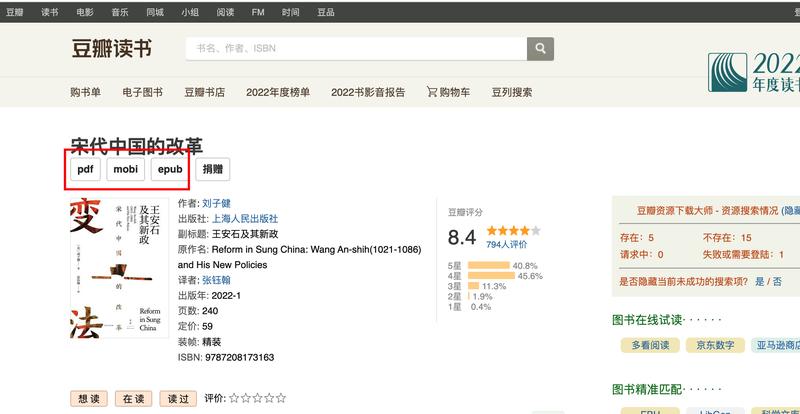Click the 不存在：15 status text
Image resolution: width=800 pixels, height=414 pixels.
pyautogui.click(x=727, y=238)
